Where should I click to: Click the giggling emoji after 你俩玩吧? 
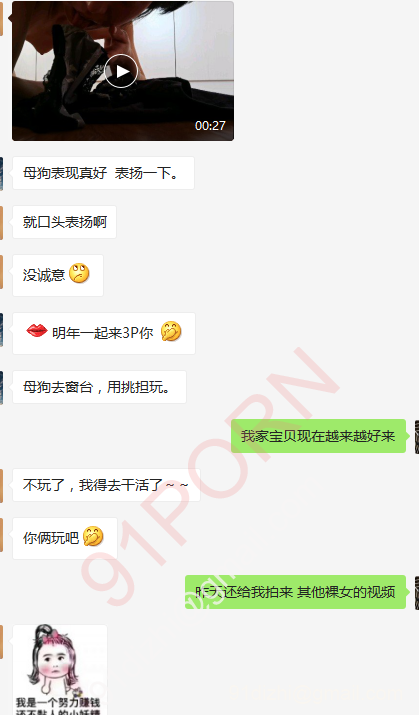click(x=93, y=536)
